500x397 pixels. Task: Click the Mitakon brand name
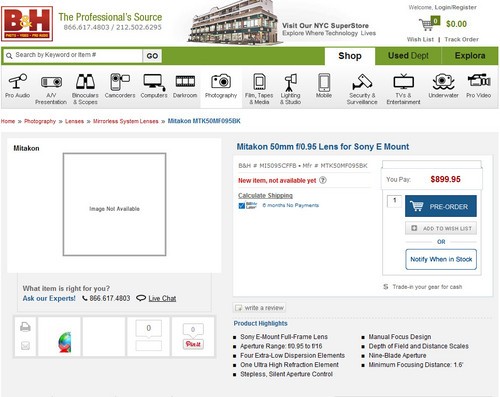[26, 148]
